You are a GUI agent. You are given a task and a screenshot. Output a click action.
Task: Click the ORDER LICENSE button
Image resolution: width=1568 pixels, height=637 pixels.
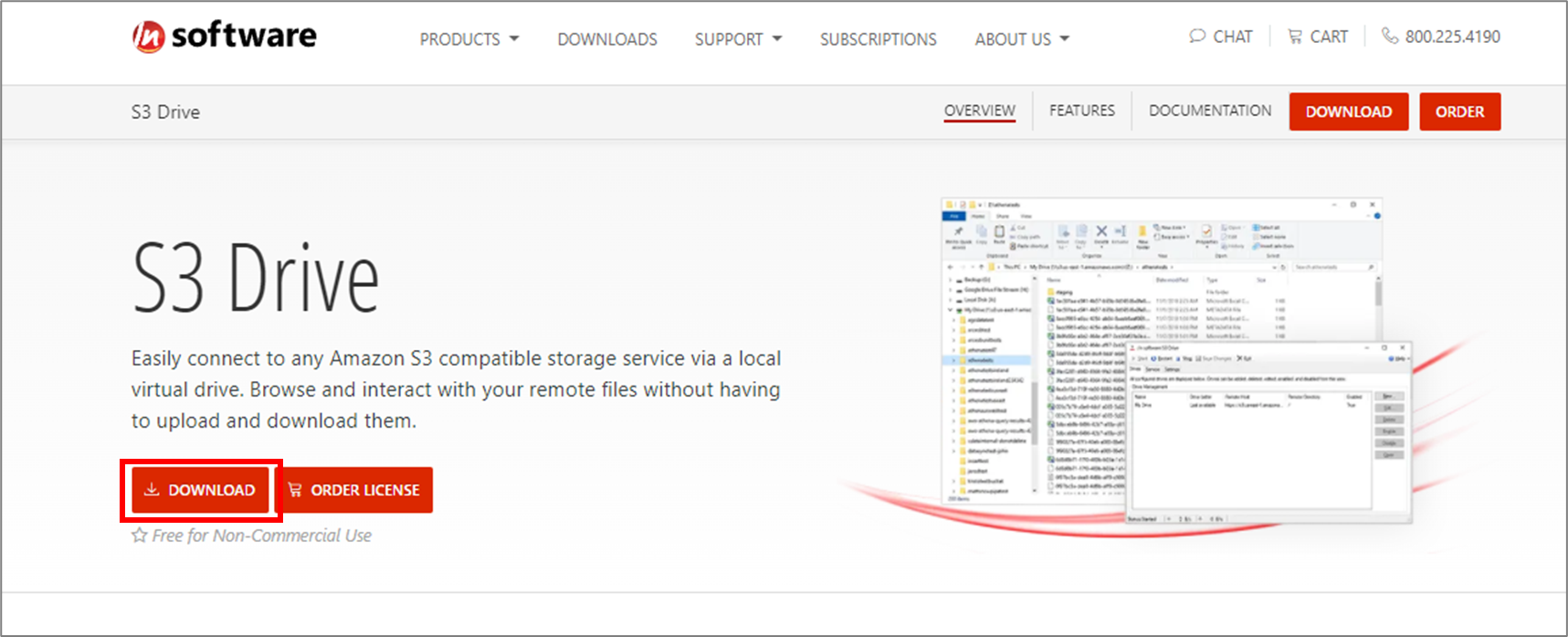click(354, 490)
